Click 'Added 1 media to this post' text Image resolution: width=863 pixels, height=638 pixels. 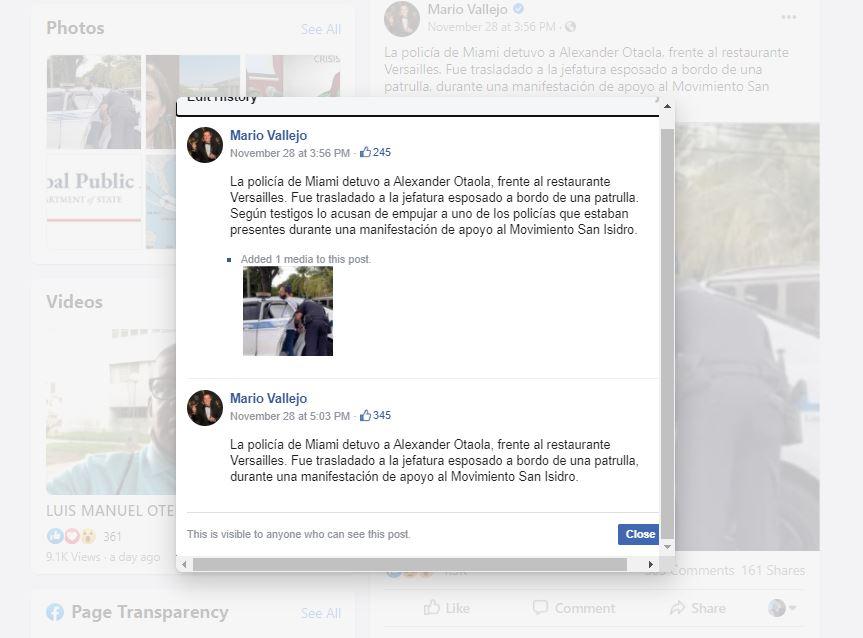[x=305, y=259]
